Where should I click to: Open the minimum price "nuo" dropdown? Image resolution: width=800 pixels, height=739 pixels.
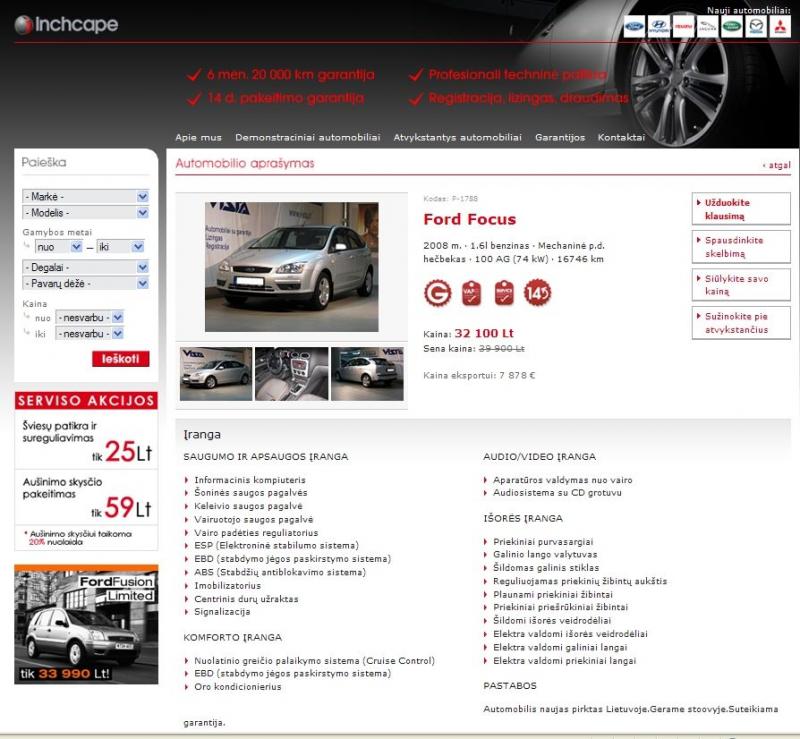point(89,317)
